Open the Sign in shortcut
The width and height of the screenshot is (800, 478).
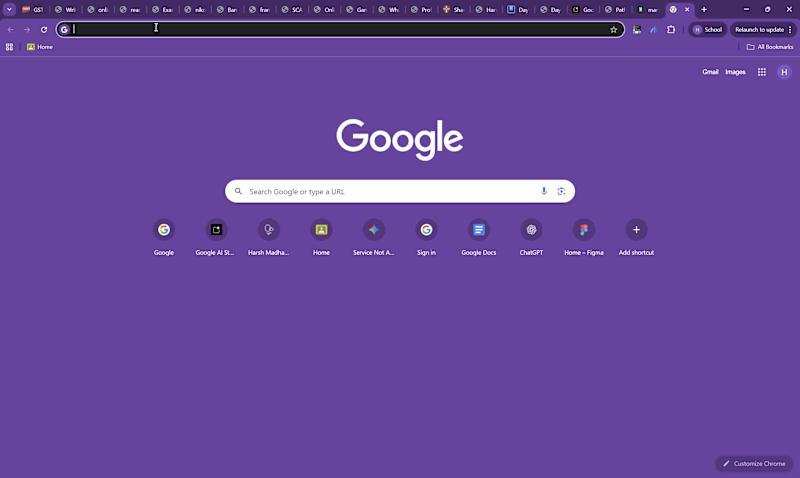426,237
